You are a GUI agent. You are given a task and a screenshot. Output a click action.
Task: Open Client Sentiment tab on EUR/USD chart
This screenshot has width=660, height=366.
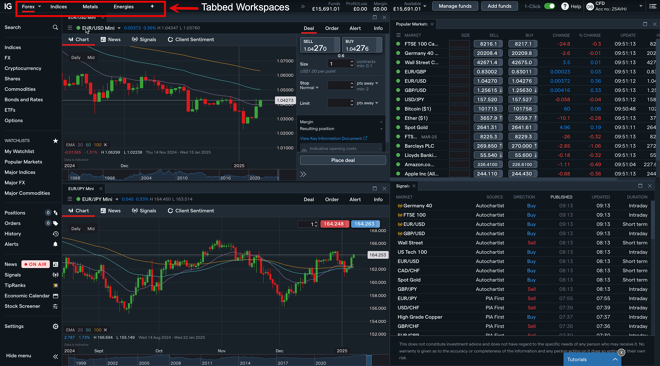click(191, 40)
